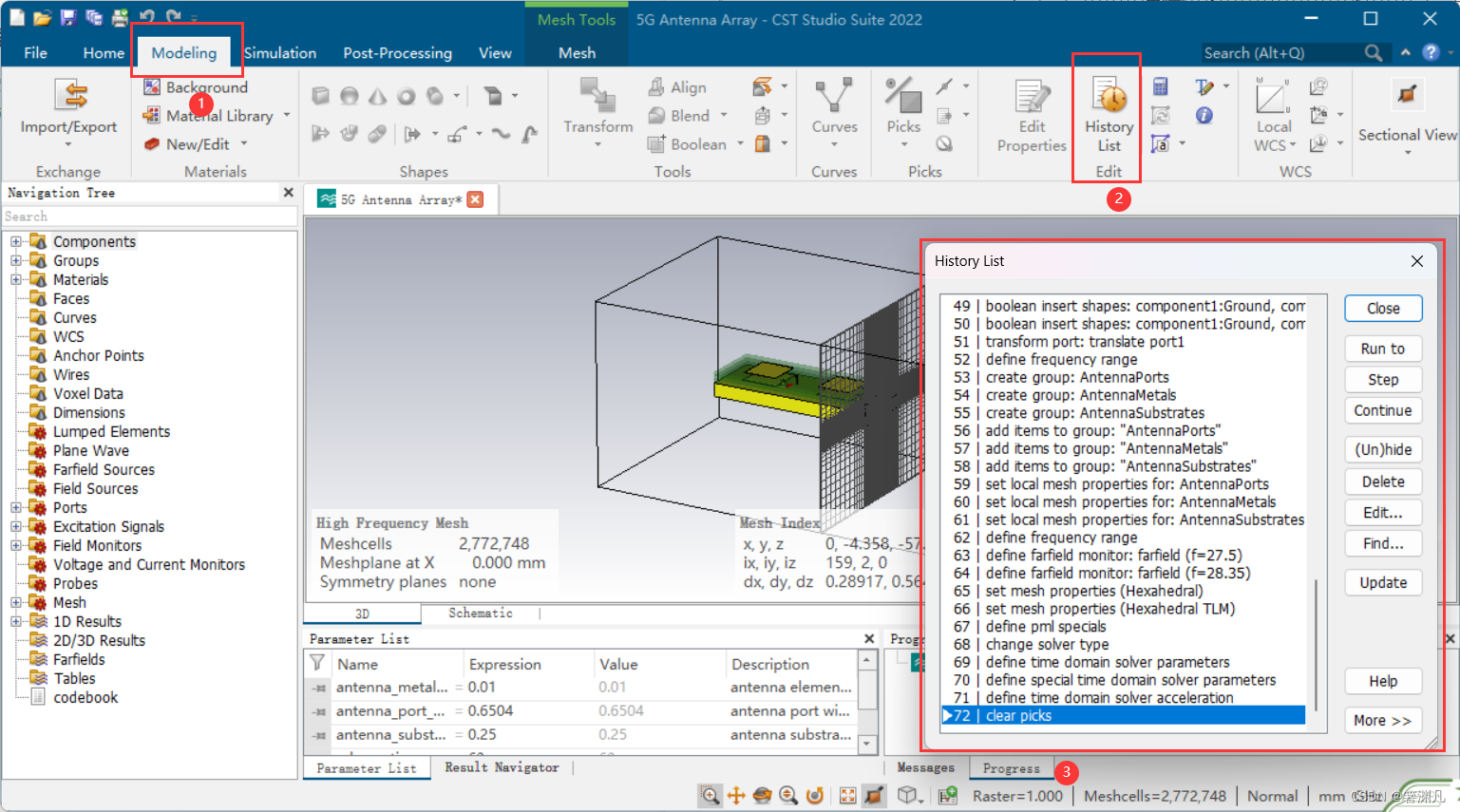1460x812 pixels.
Task: Click the Transform tool
Action: pyautogui.click(x=597, y=112)
